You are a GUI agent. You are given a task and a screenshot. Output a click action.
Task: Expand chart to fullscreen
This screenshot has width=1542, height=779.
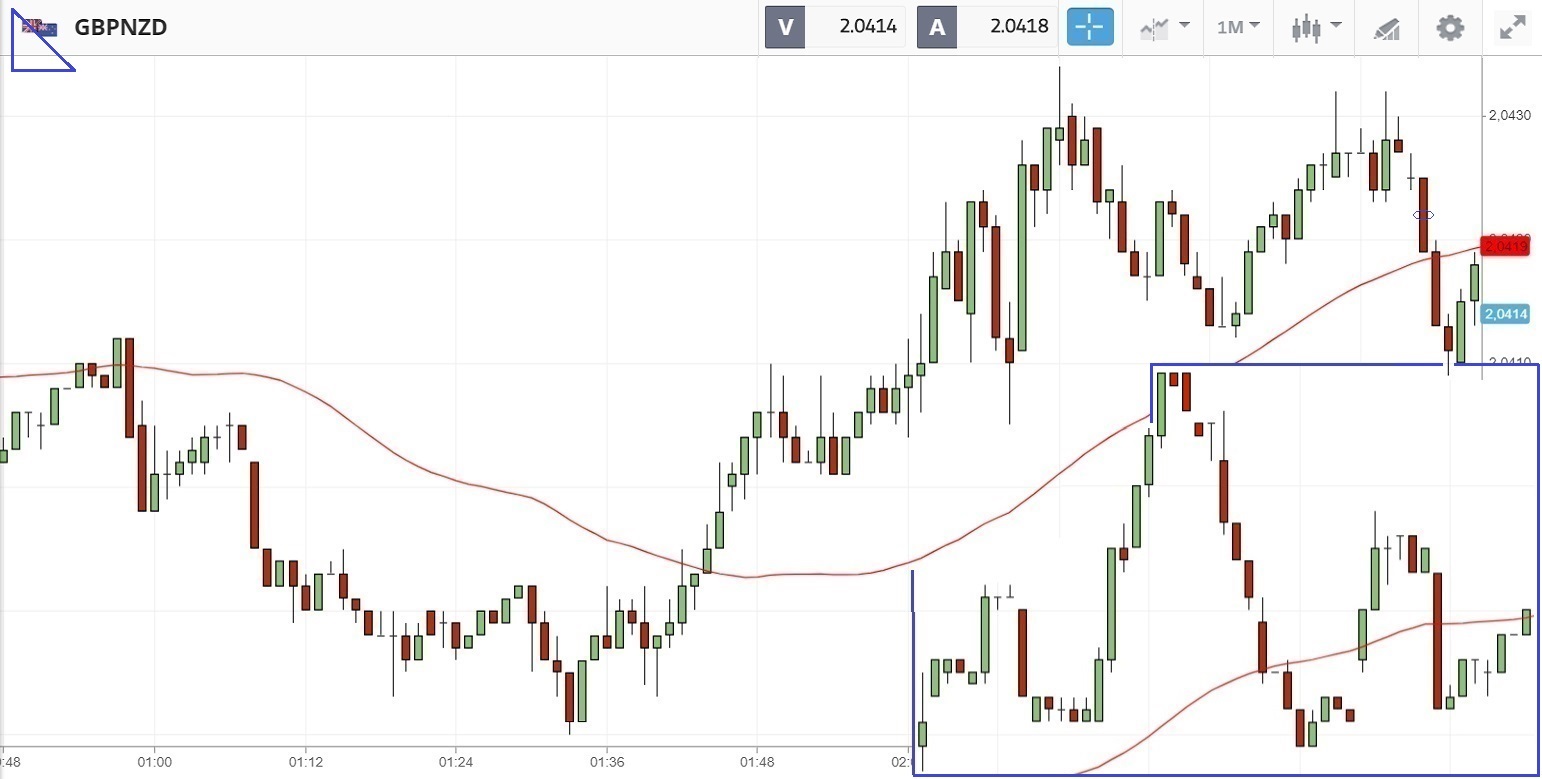pos(1512,27)
